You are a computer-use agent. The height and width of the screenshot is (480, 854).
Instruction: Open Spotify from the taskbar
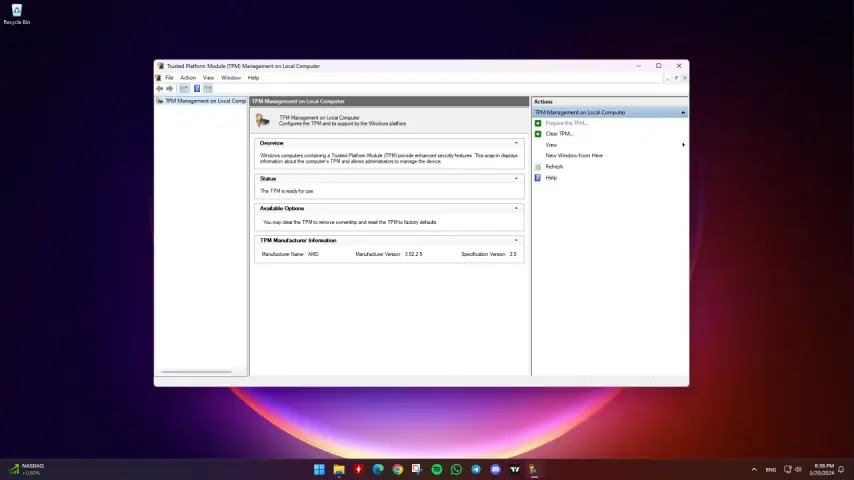(437, 469)
